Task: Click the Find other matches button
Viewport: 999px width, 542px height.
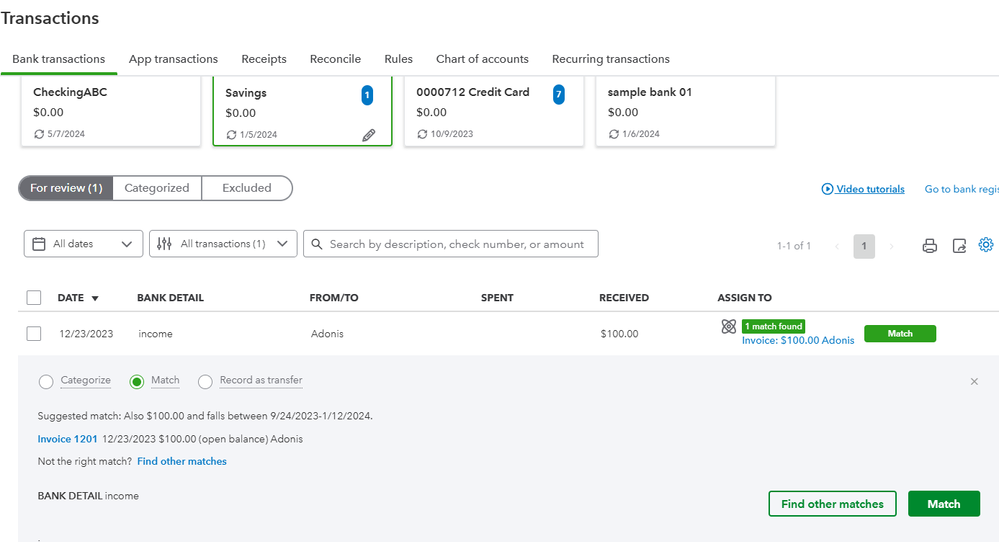Action: coord(832,504)
